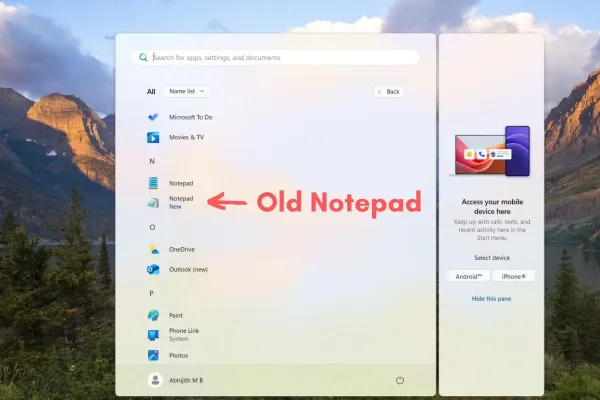The image size is (600, 400).
Task: Click the search magnifier icon
Action: point(143,57)
